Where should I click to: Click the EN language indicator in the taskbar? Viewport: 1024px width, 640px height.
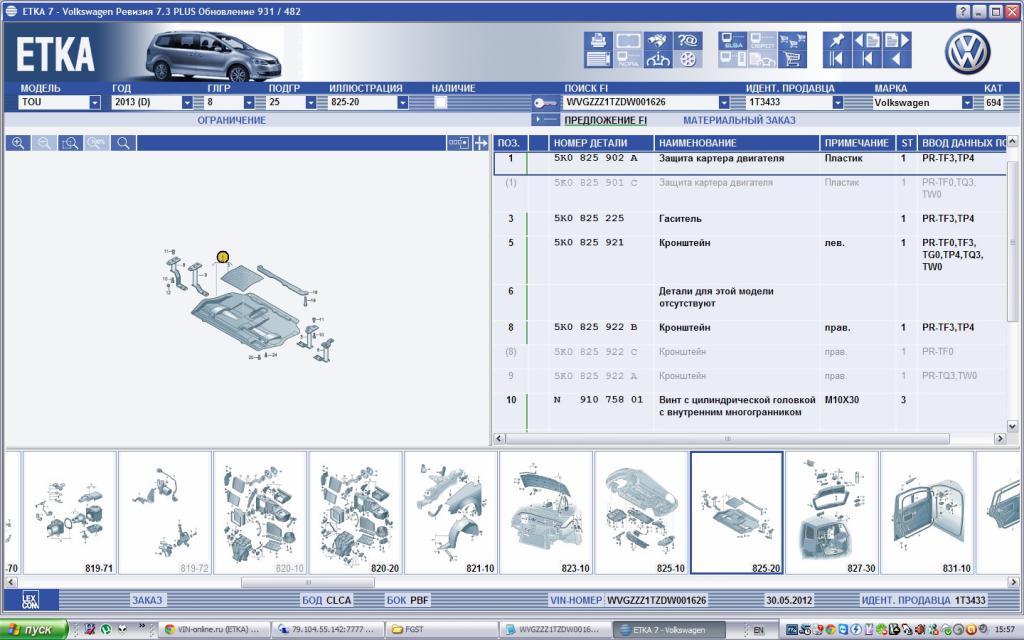758,630
